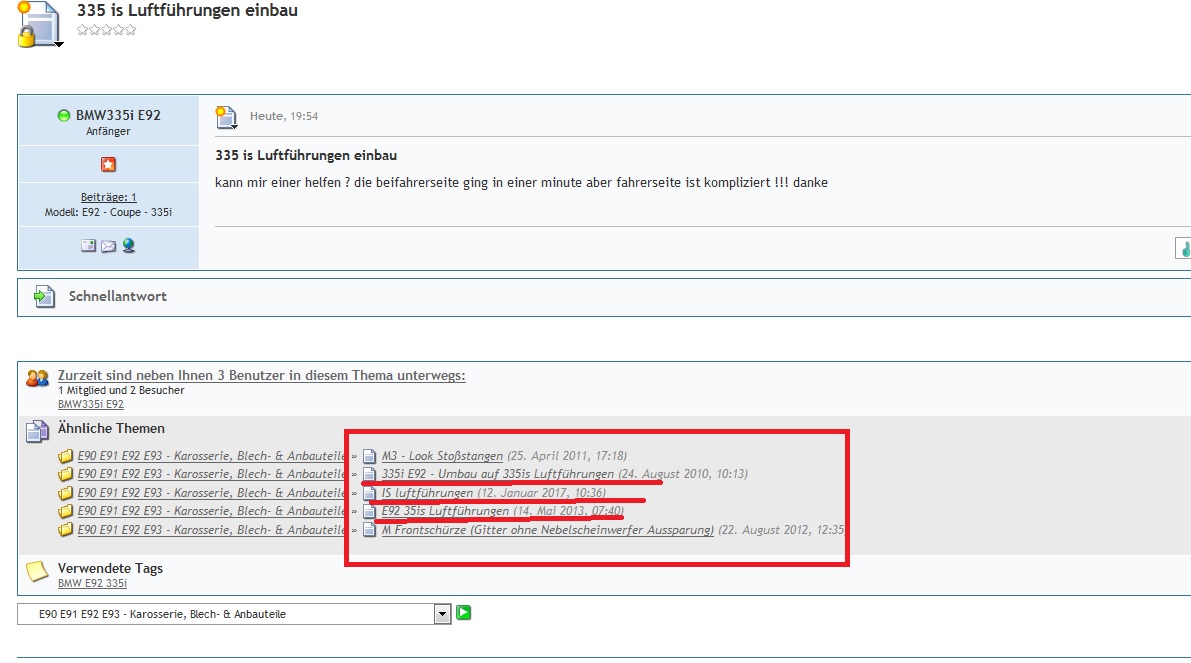The image size is (1191, 663).
Task: Click the locked thread icon beside the page title
Action: [x=38, y=24]
